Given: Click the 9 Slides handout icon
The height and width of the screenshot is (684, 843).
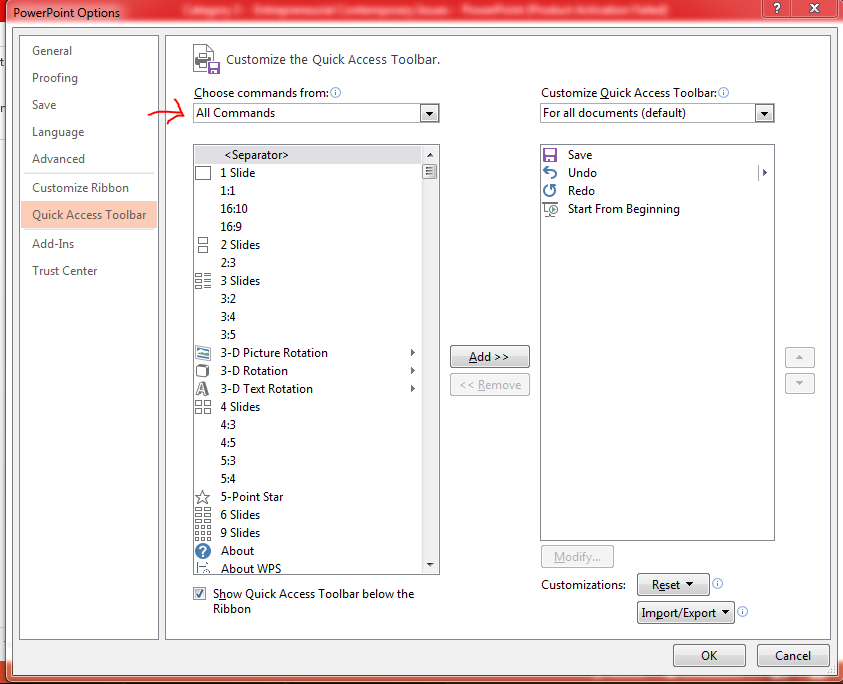Looking at the screenshot, I should [x=203, y=533].
